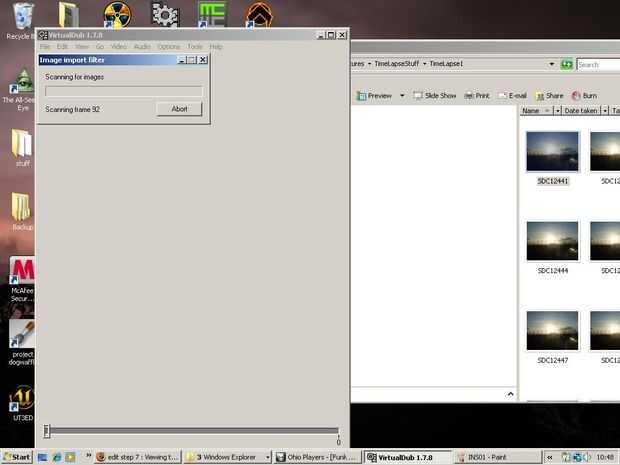Expand dropdown arrow before TimeLapse1 breadcrumb
This screenshot has height=465, width=620.
tap(424, 64)
